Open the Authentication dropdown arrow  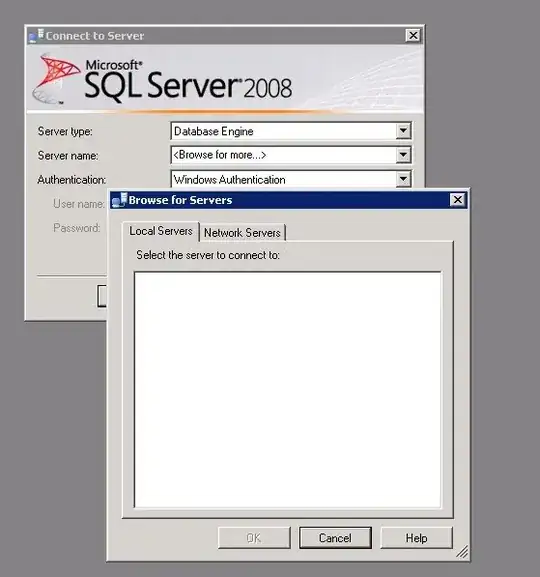403,179
